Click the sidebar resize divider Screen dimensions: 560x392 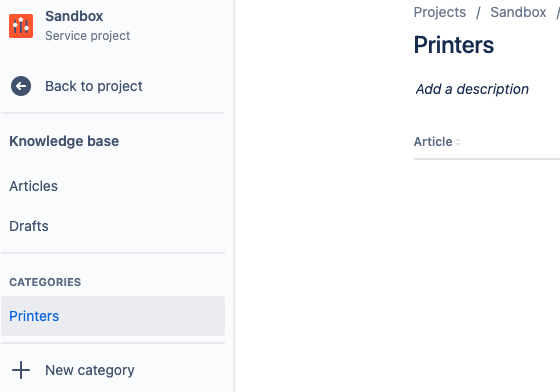[234, 196]
